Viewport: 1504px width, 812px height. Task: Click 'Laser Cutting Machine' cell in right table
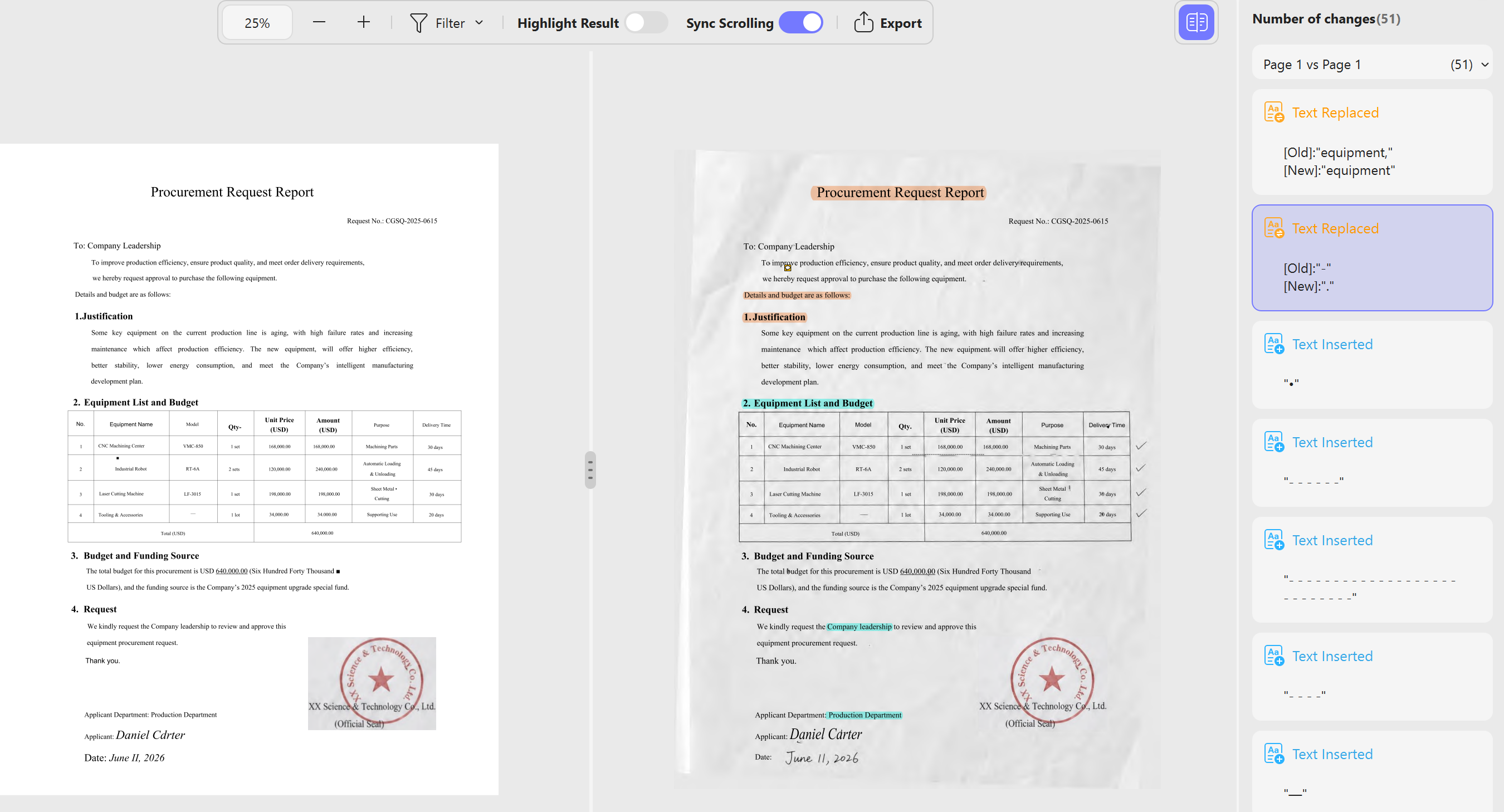tap(795, 494)
